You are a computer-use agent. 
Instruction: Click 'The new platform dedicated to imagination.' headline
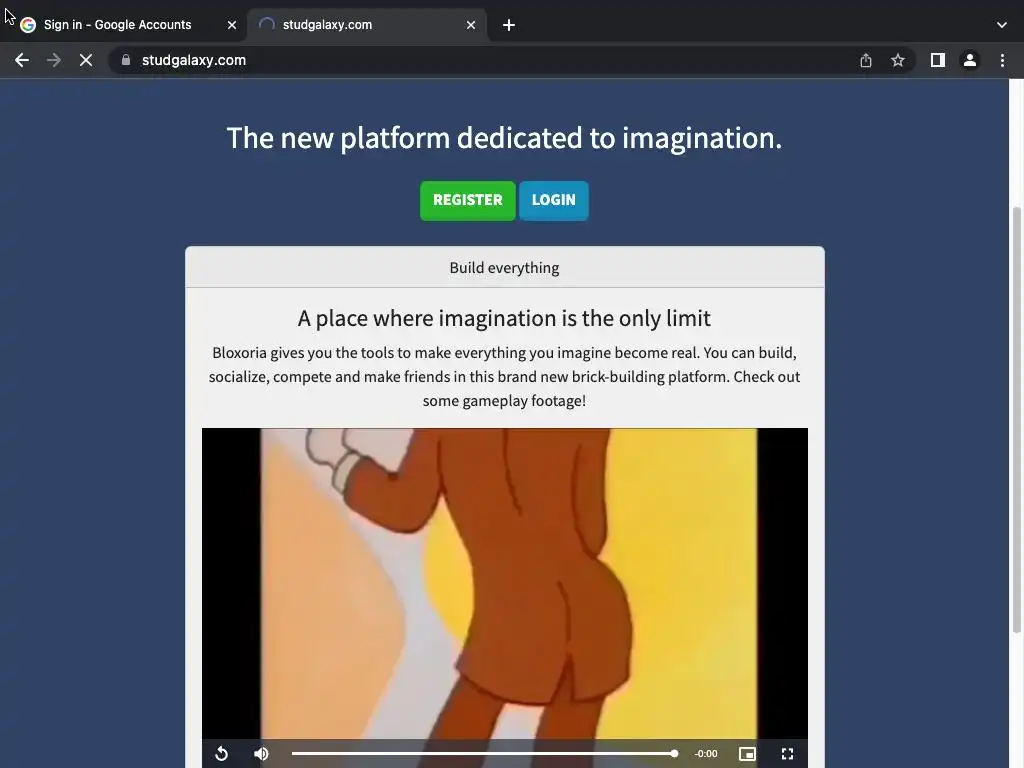point(504,138)
